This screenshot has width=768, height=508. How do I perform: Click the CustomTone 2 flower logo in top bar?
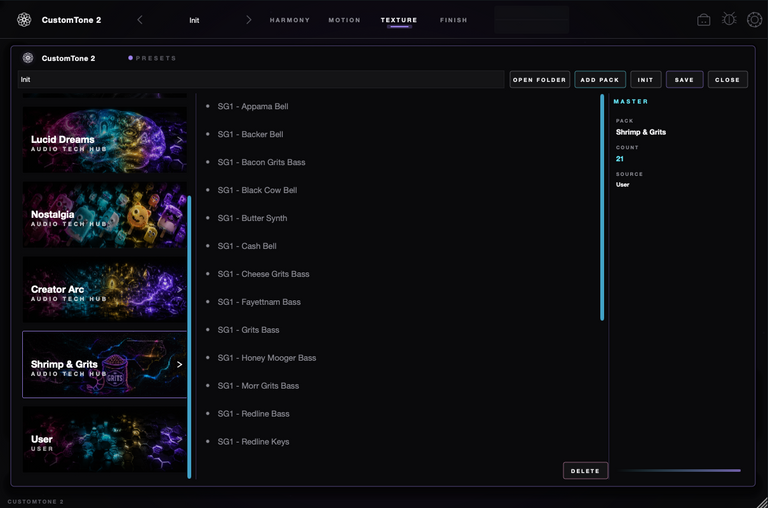pyautogui.click(x=24, y=20)
